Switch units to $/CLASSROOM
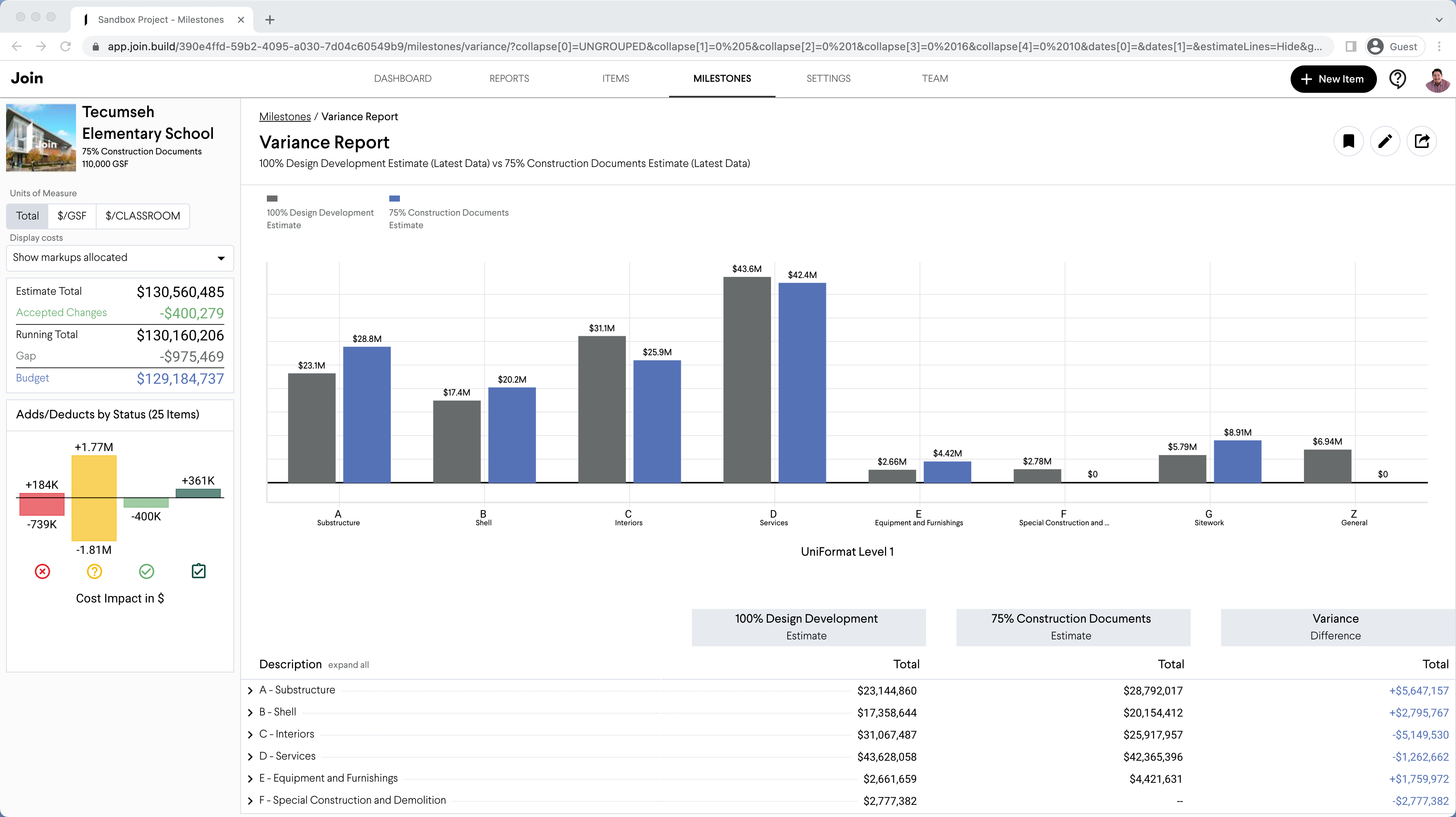The image size is (1456, 817). pyautogui.click(x=142, y=216)
